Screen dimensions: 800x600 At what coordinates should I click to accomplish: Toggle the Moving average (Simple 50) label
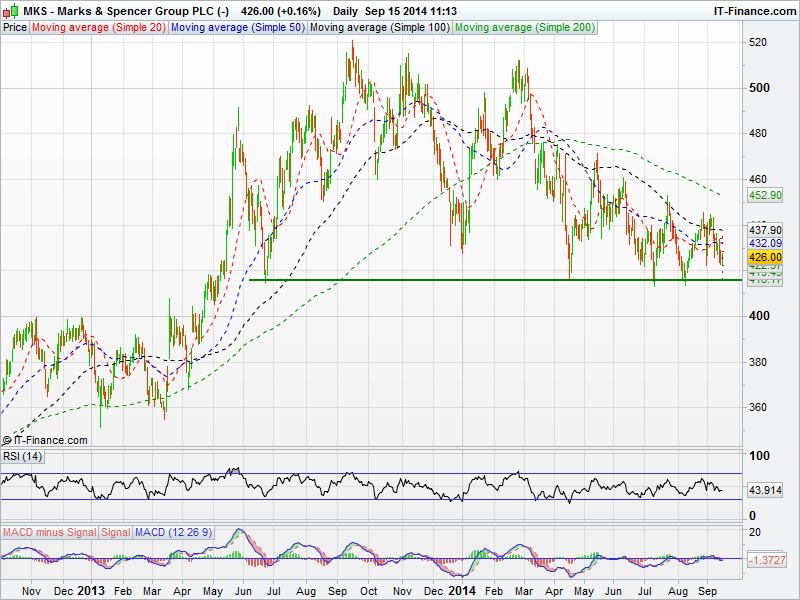coord(237,28)
